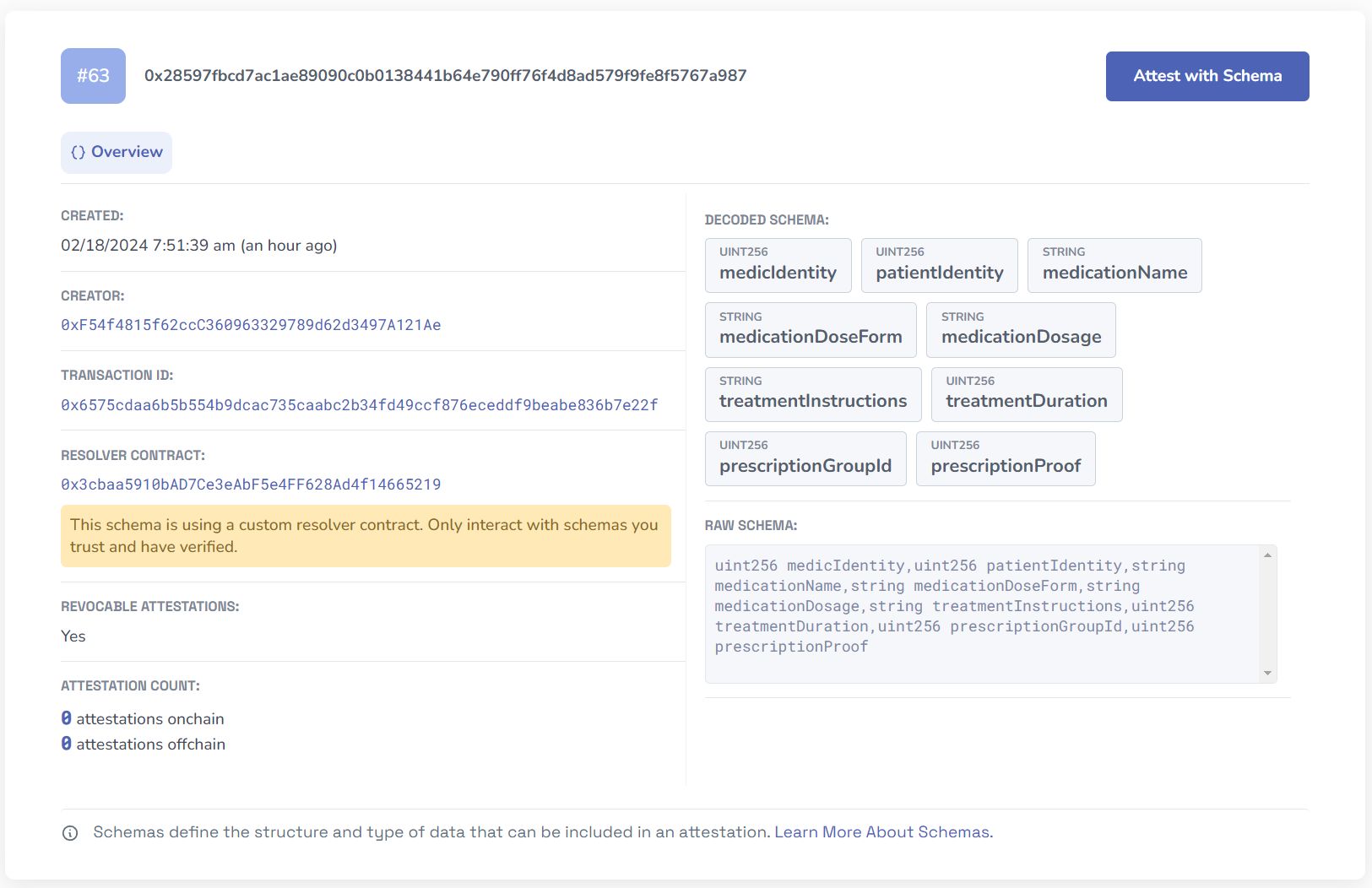Screen dimensions: 1372x888
Task: Click the ATTESTATION COUNT label
Action: (130, 686)
